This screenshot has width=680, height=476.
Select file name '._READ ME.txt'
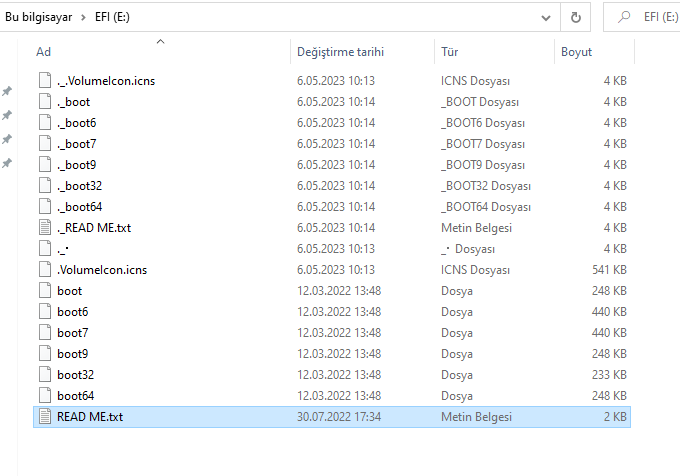(94, 228)
